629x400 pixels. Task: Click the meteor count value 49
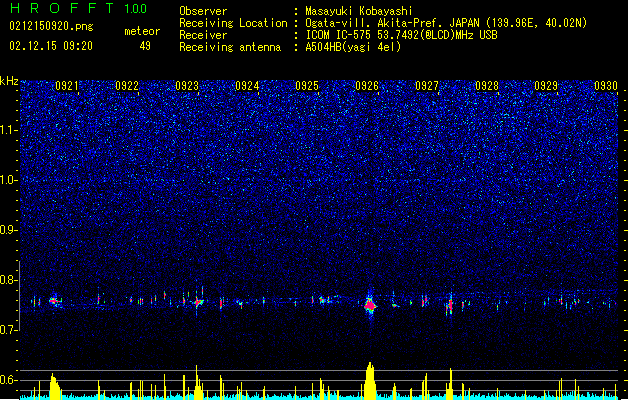(x=145, y=46)
